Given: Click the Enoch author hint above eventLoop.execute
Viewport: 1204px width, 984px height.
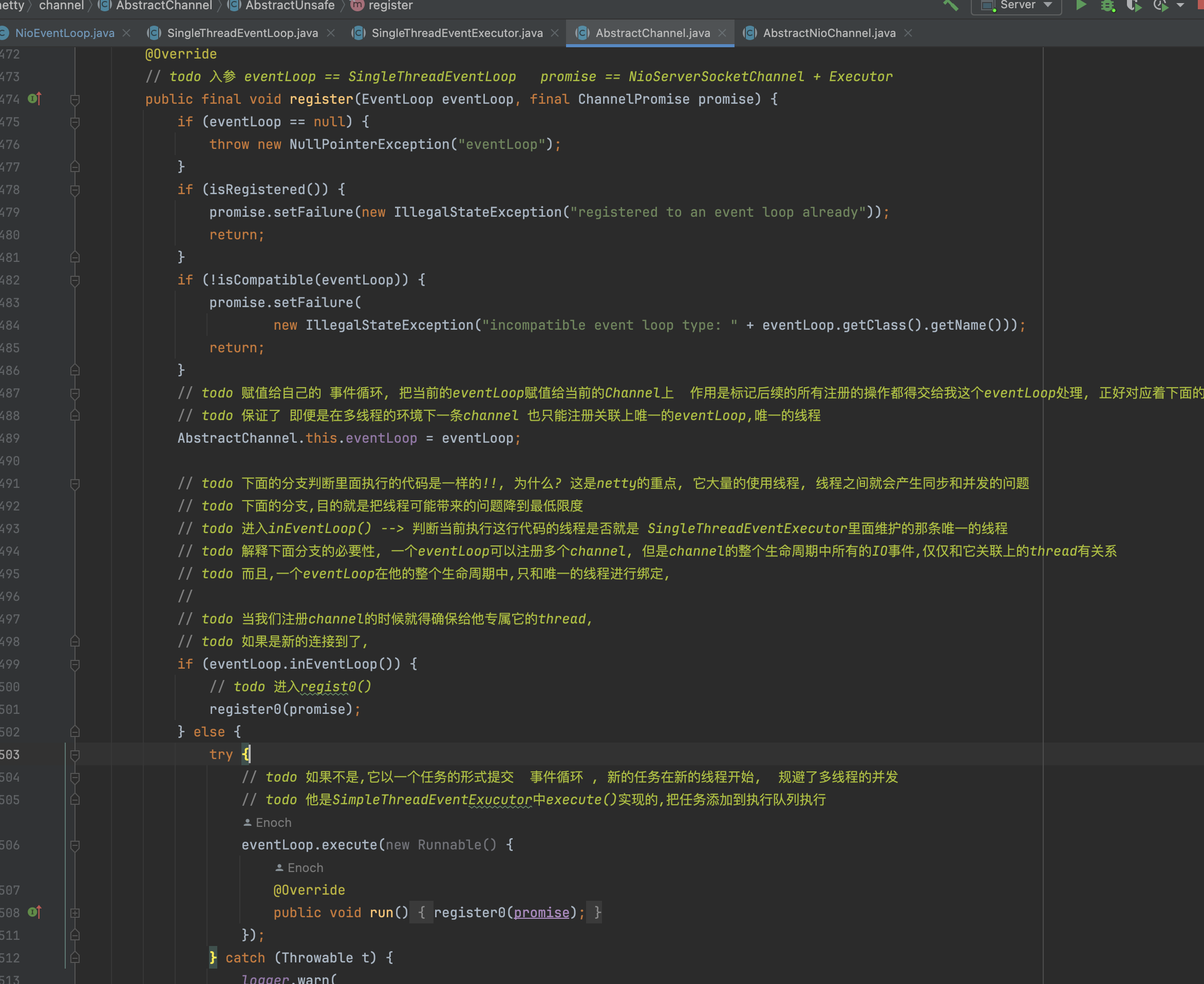Looking at the screenshot, I should (x=268, y=822).
